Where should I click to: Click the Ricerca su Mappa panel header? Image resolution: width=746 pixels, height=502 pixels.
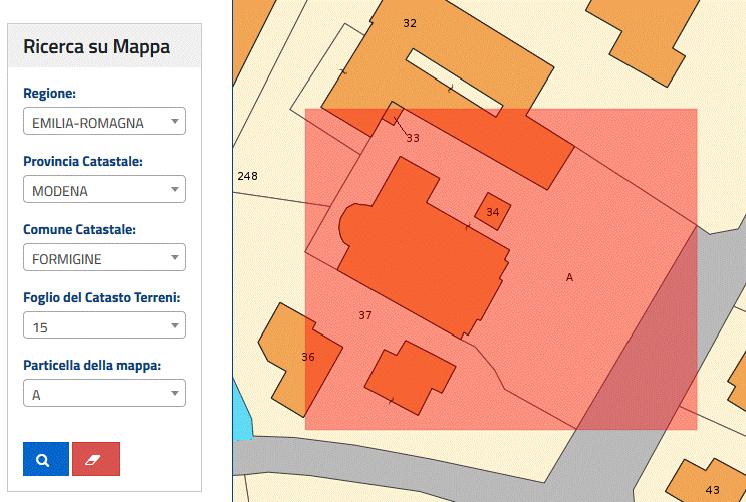point(104,46)
